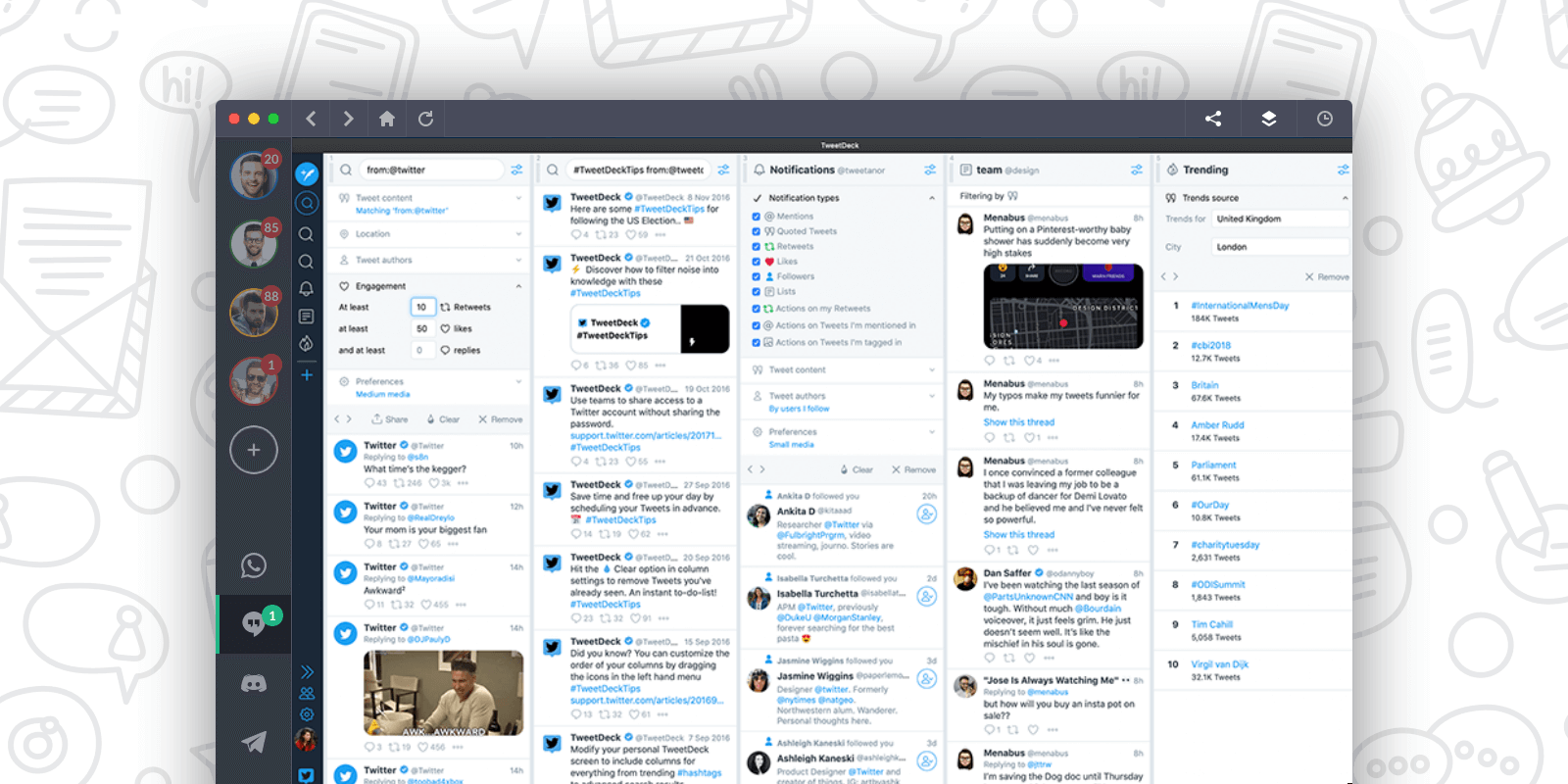Click the #InternationalMensDay trending link
This screenshot has height=784, width=1568.
(1240, 306)
